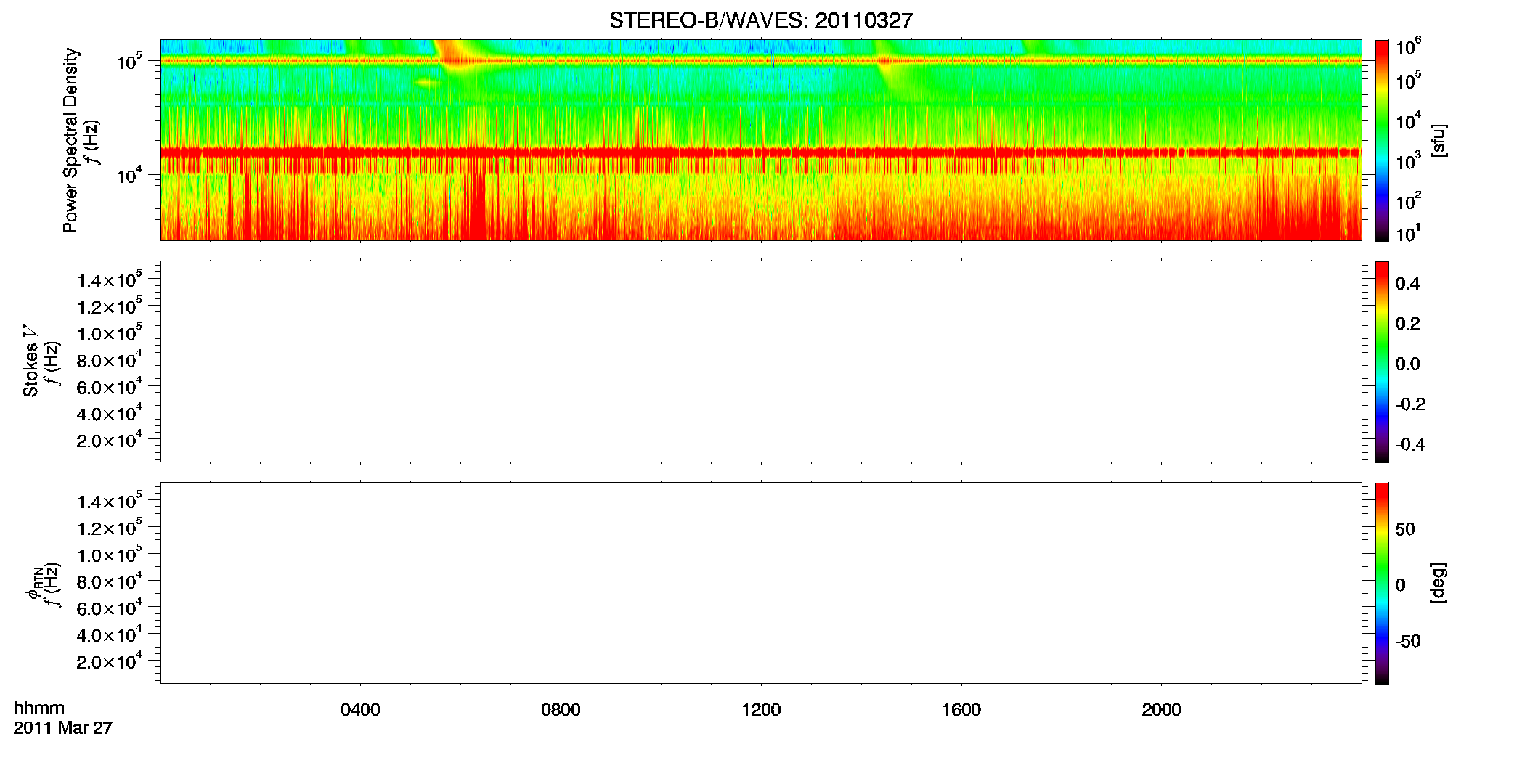Select the '2011 Mar 27' date label
The width and height of the screenshot is (1522, 784).
[63, 728]
